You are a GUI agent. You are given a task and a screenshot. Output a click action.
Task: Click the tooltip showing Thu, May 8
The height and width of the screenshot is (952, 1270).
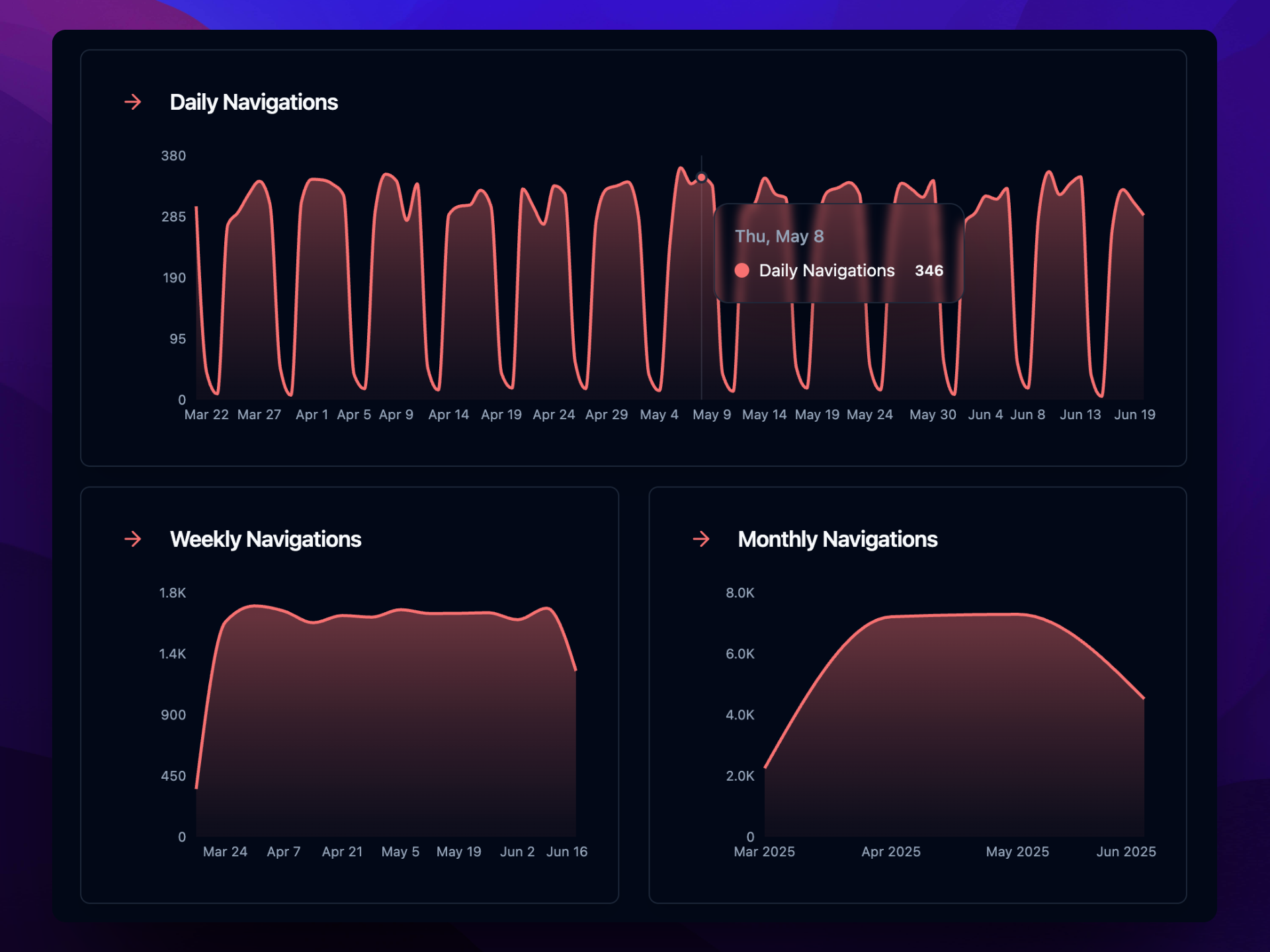pyautogui.click(x=838, y=253)
